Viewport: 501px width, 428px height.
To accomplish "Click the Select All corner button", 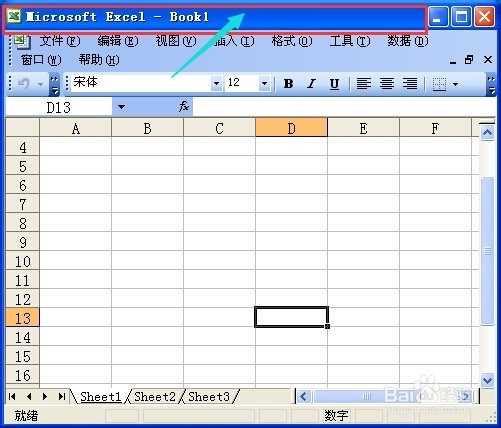I will pos(23,127).
